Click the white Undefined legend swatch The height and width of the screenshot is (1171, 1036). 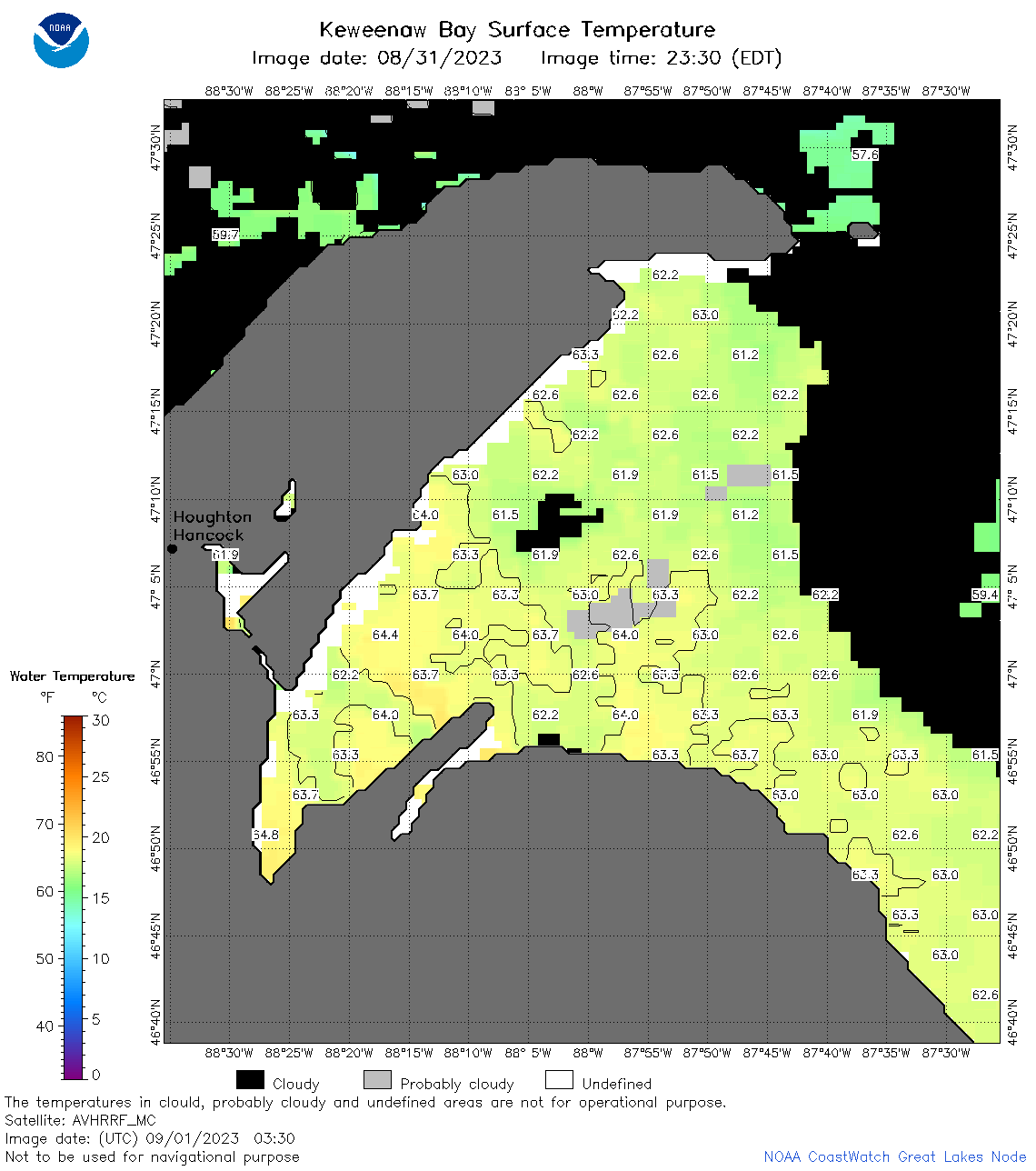click(559, 1080)
